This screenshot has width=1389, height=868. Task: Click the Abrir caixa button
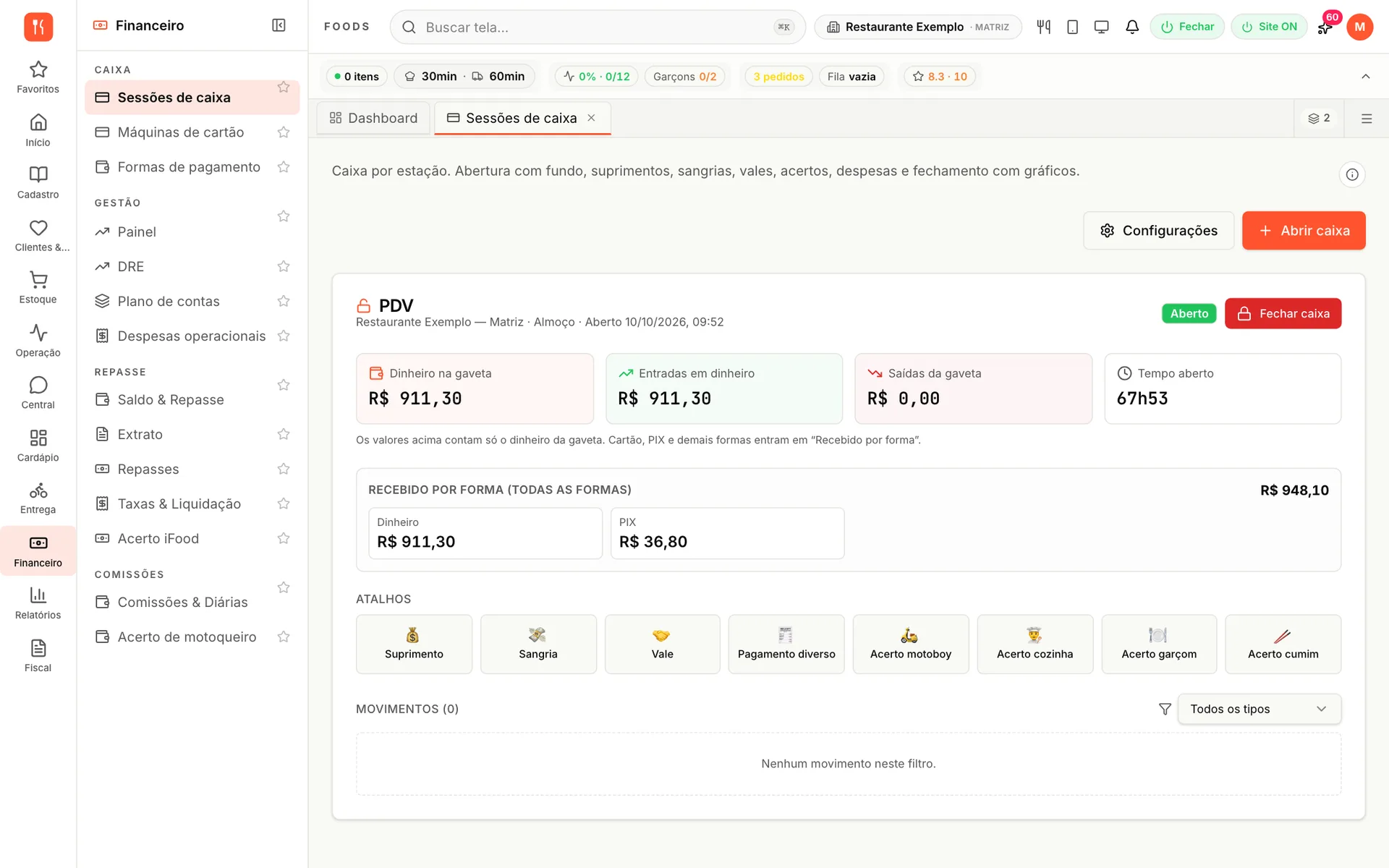(x=1304, y=231)
